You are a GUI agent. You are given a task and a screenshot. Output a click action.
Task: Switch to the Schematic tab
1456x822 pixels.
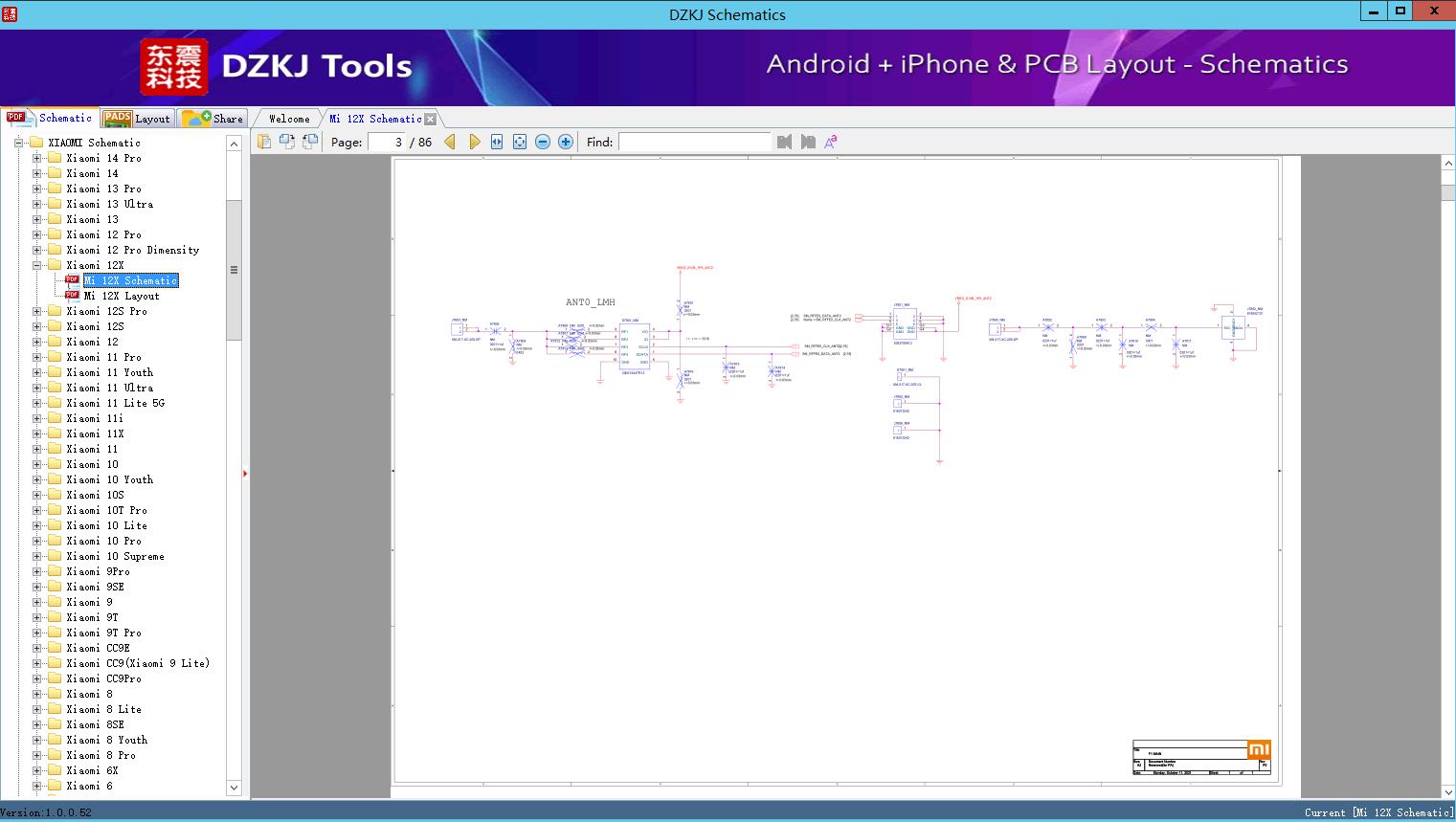tap(50, 118)
